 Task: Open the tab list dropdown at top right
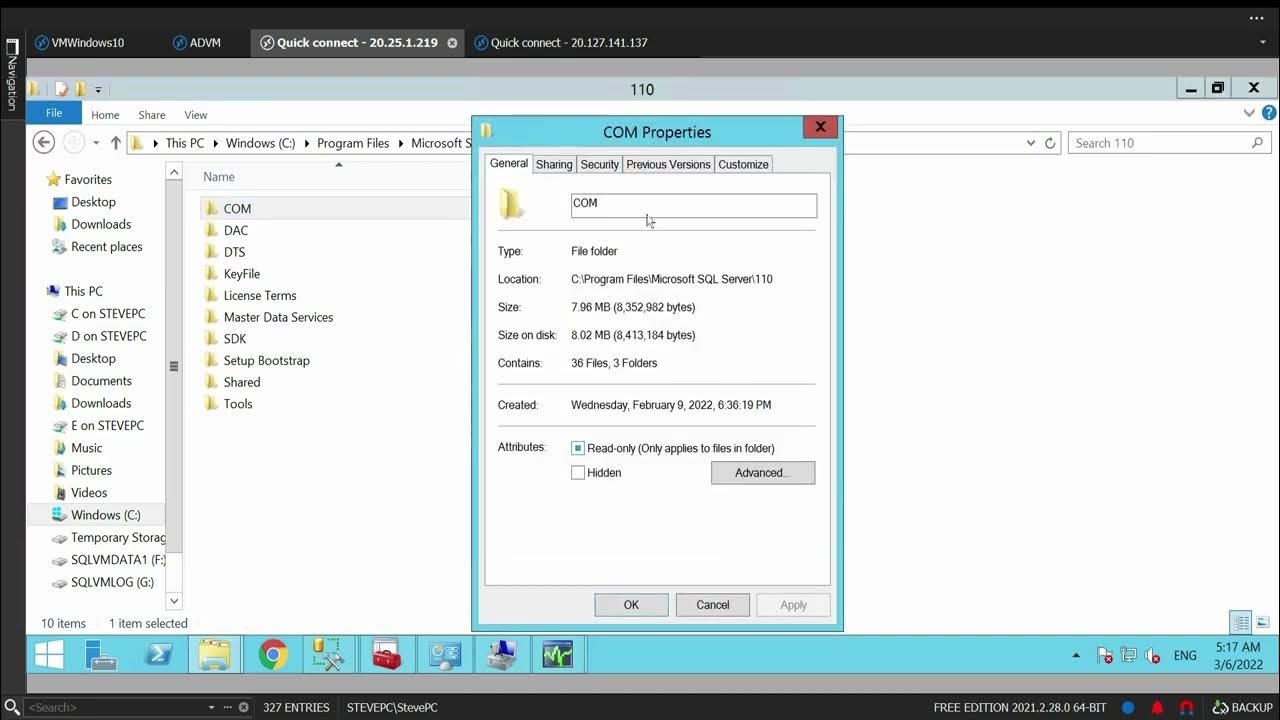1263,43
